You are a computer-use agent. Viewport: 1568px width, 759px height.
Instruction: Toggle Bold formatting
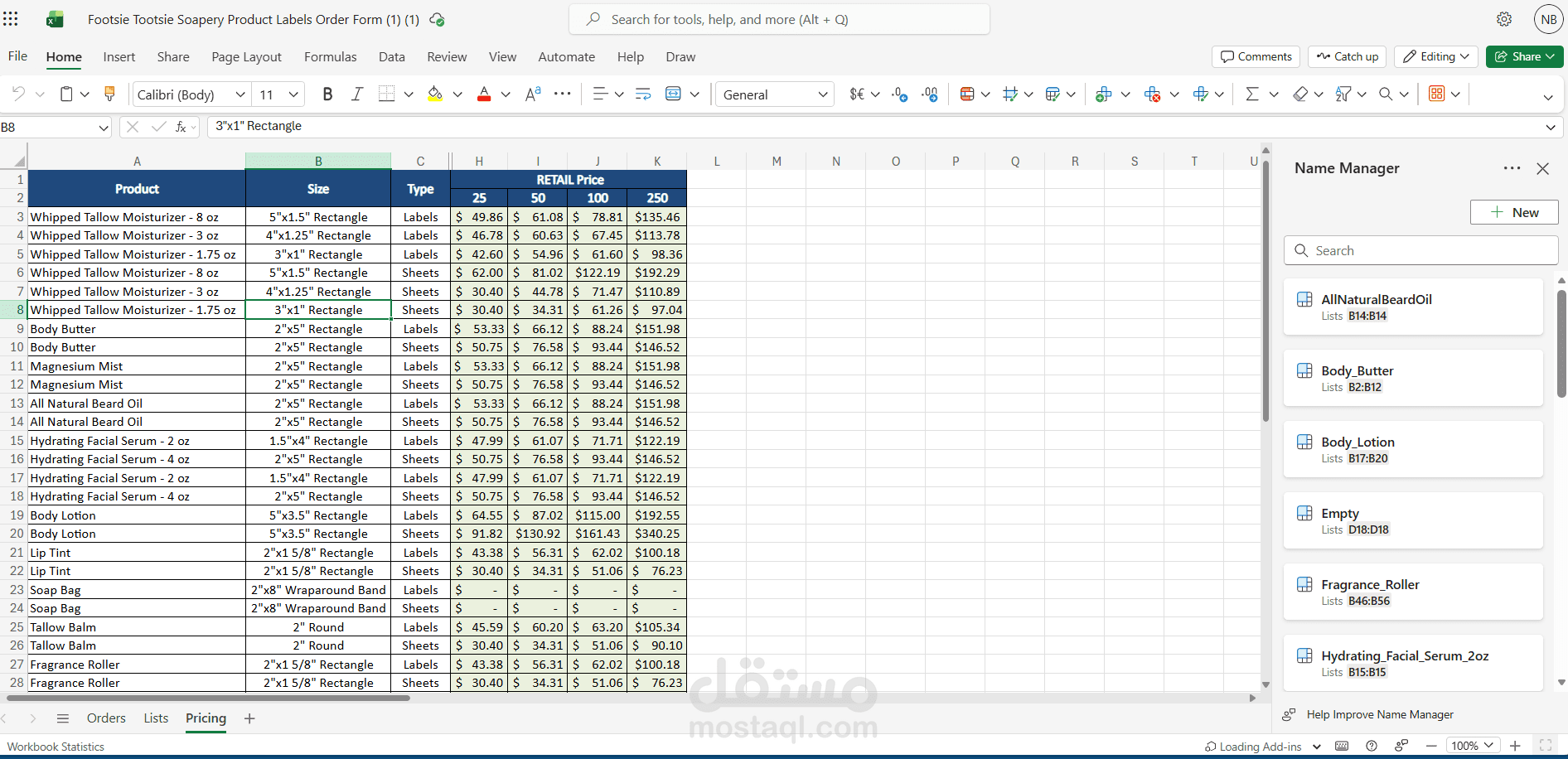pyautogui.click(x=327, y=94)
